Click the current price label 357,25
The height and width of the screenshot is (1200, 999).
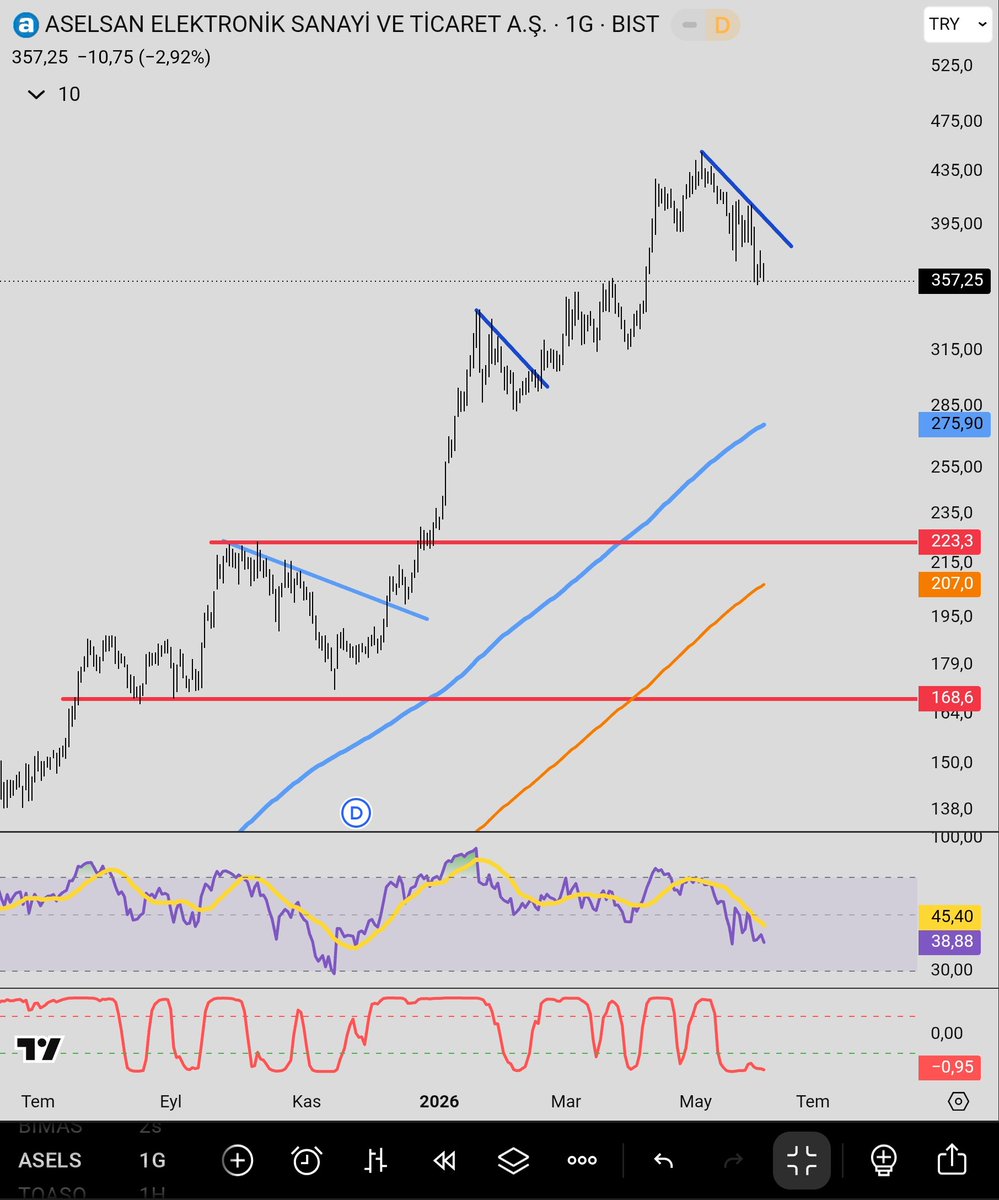click(957, 281)
